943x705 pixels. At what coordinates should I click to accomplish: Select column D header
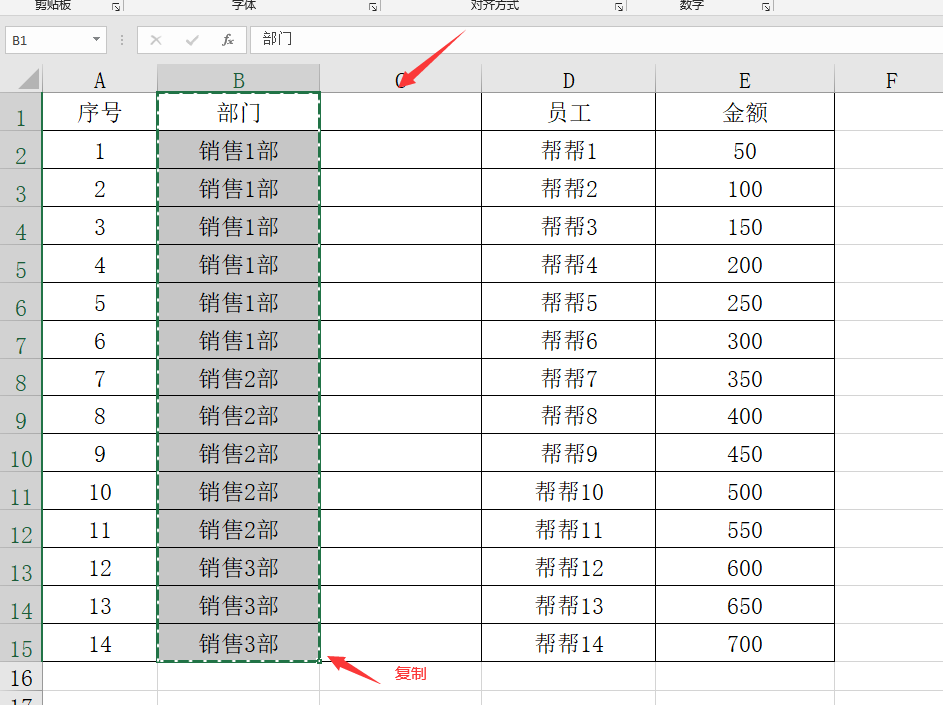568,79
